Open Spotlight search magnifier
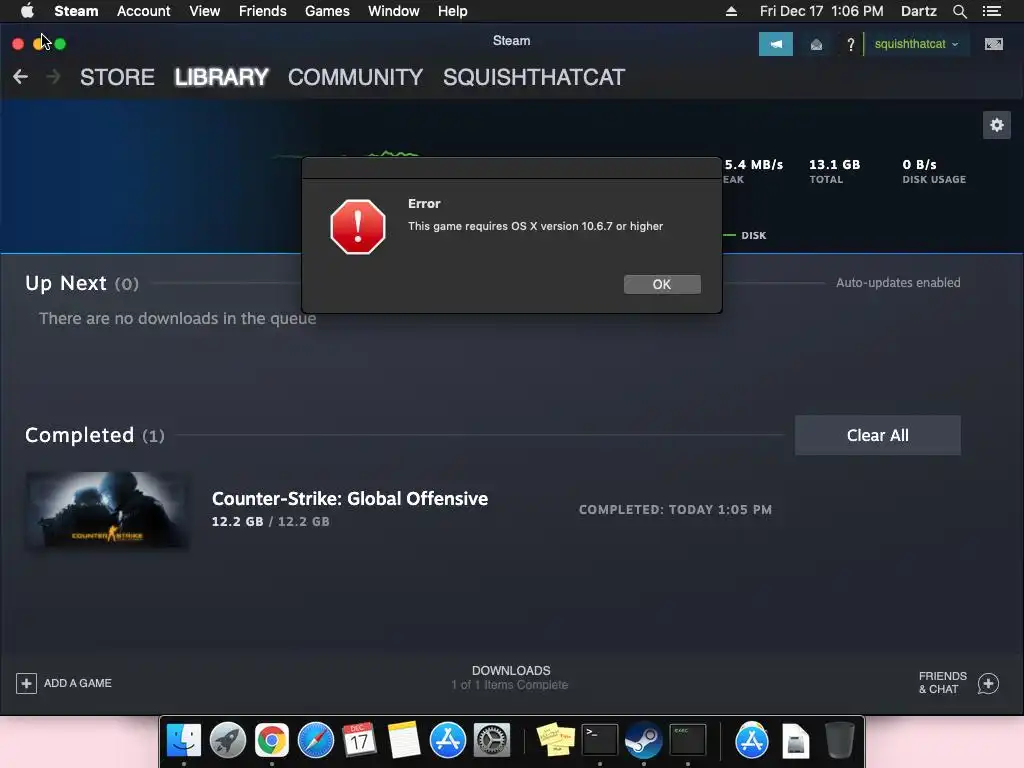This screenshot has height=768, width=1024. pyautogui.click(x=959, y=11)
